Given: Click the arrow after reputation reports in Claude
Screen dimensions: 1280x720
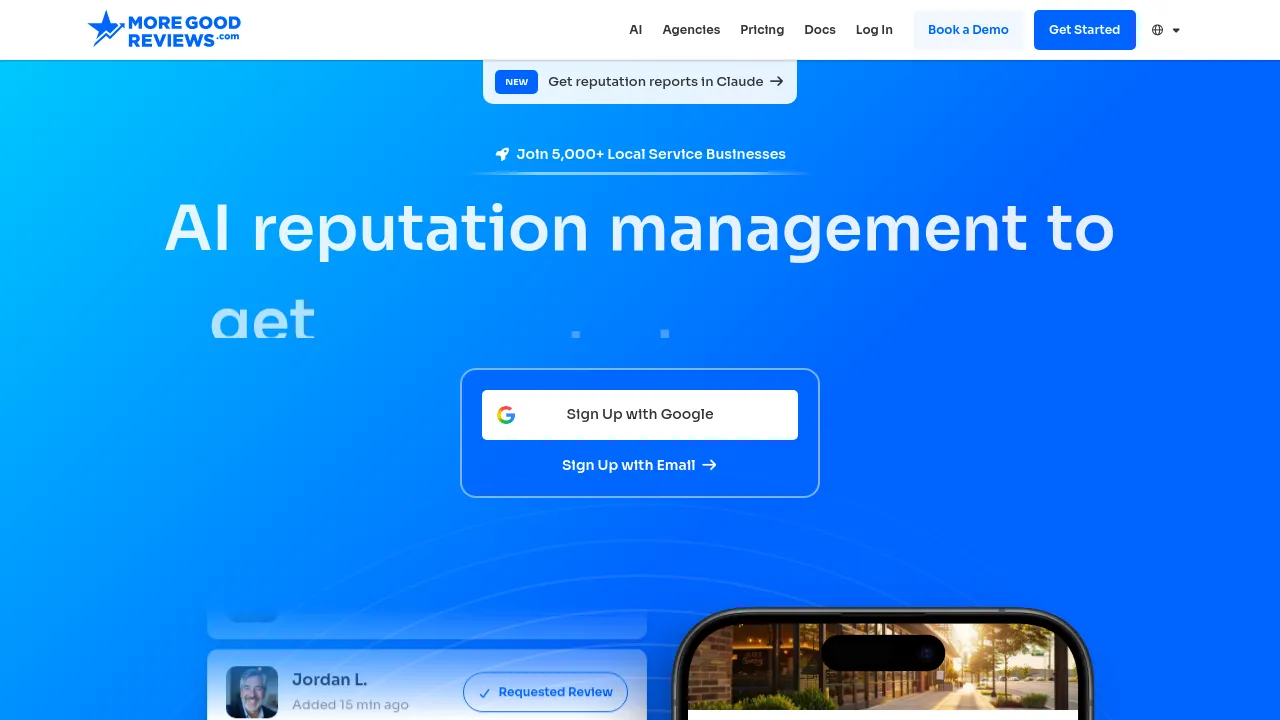Looking at the screenshot, I should pos(777,82).
